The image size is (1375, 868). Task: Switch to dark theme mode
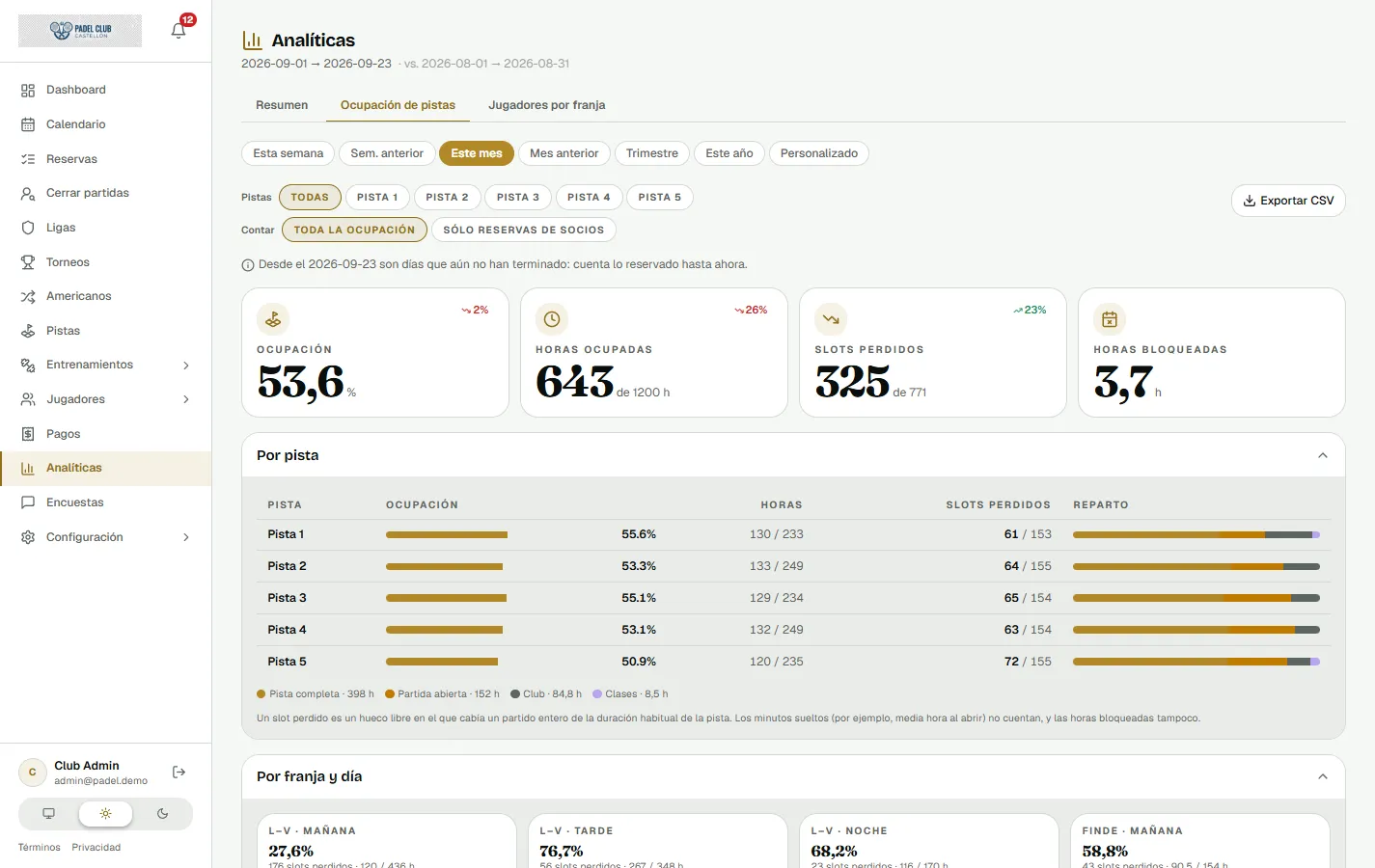point(162,814)
